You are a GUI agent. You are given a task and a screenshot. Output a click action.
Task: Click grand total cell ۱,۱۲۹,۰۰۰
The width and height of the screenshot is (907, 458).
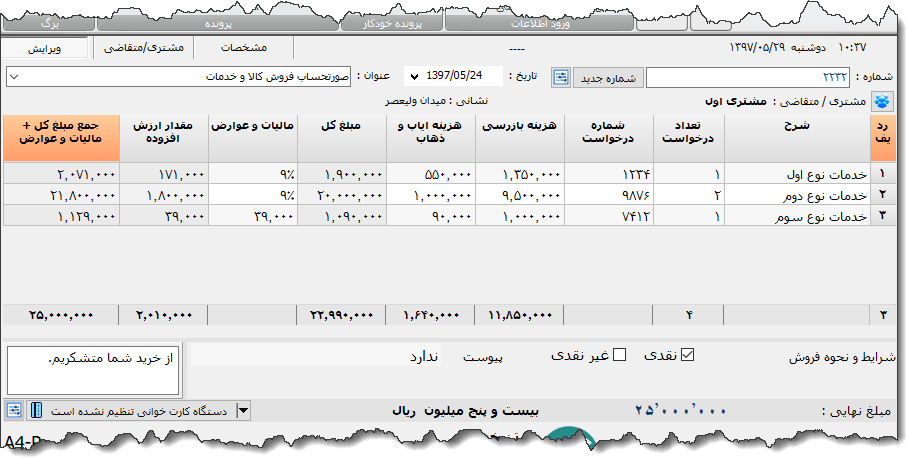pyautogui.click(x=61, y=216)
